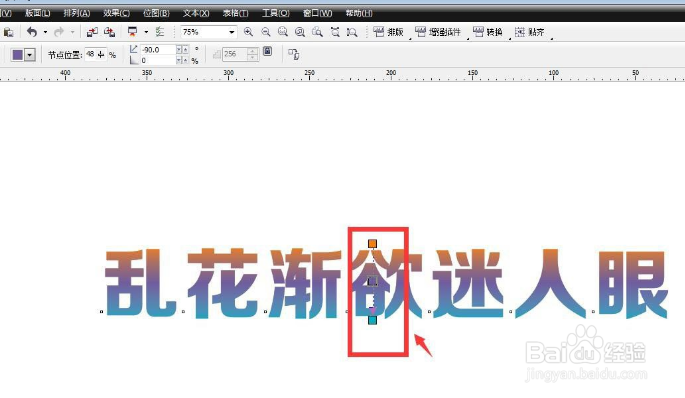This screenshot has height=398, width=685.
Task: Click the fill angle icon beside -90.0
Action: 134,49
